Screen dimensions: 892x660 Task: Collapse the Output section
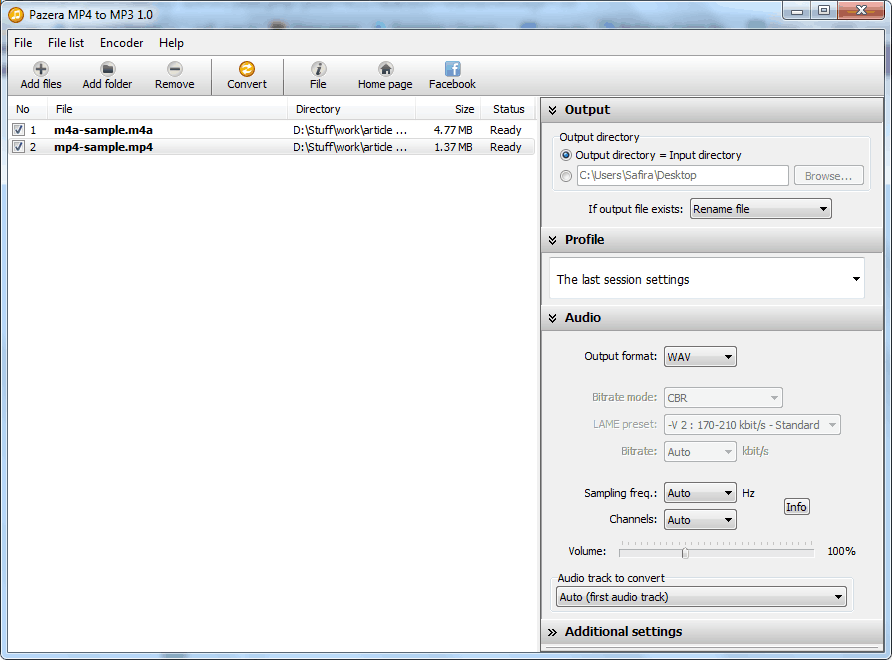[x=552, y=110]
